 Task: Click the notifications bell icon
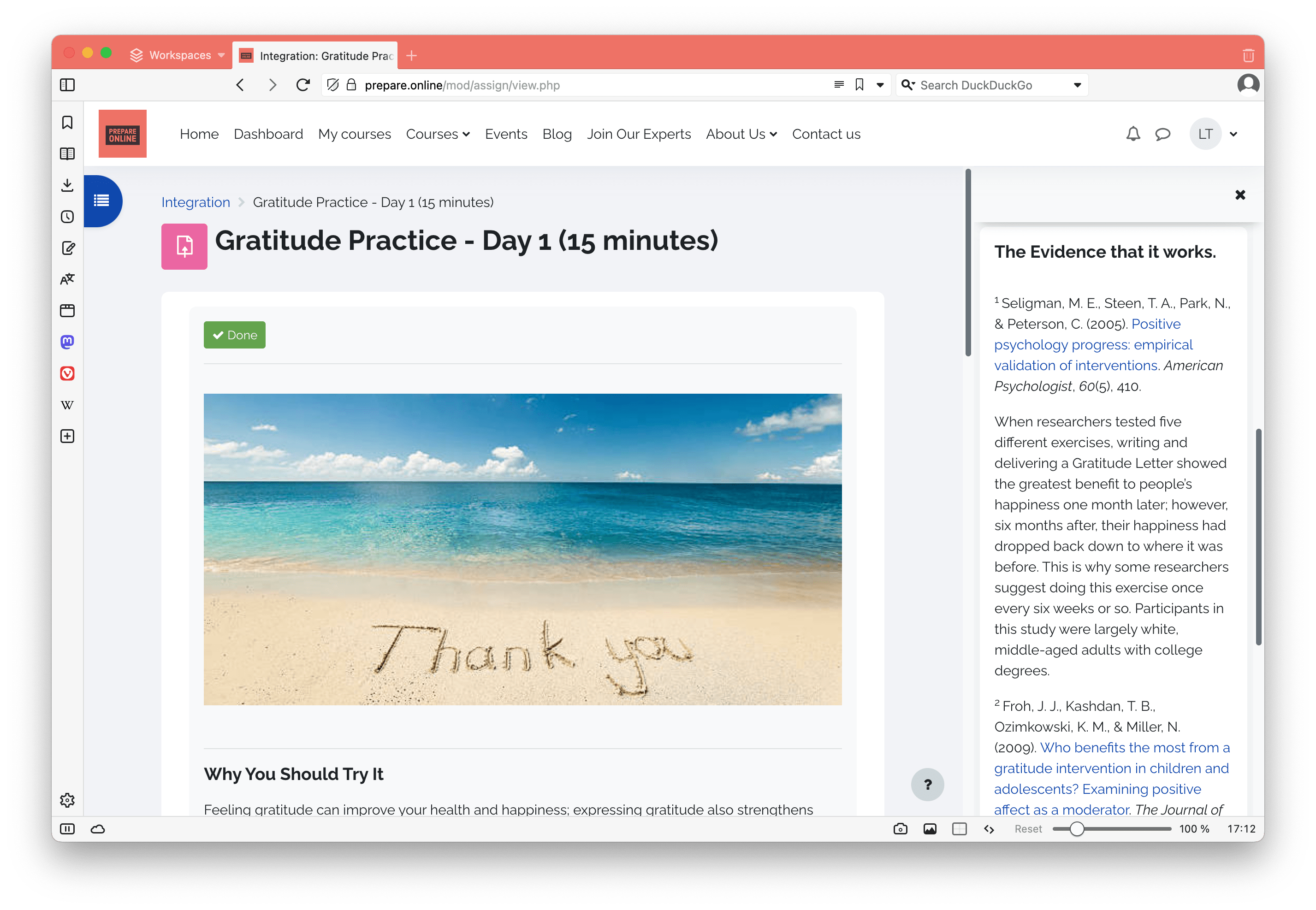pos(1132,134)
